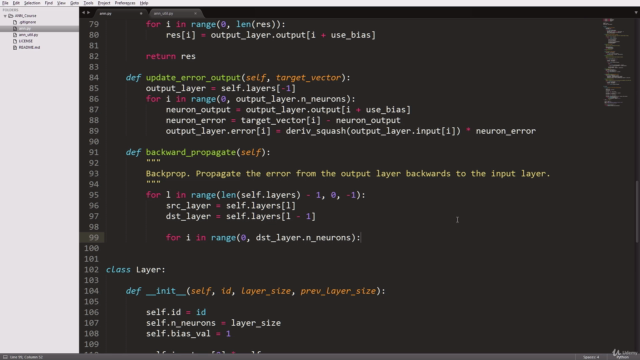The height and width of the screenshot is (360, 640).
Task: Click 'self.n_neurons' on line 107
Action: point(181,323)
